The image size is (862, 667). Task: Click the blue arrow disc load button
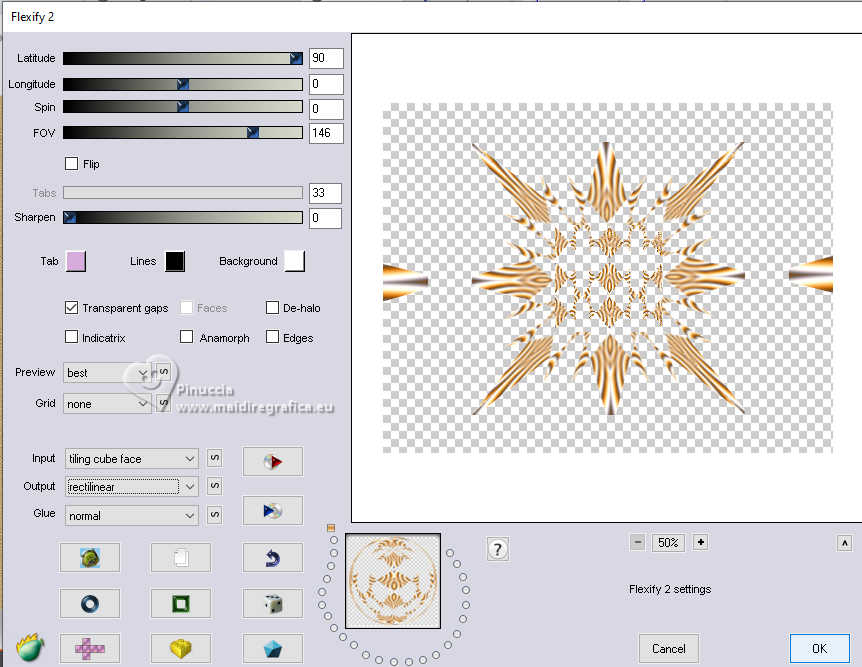[273, 510]
